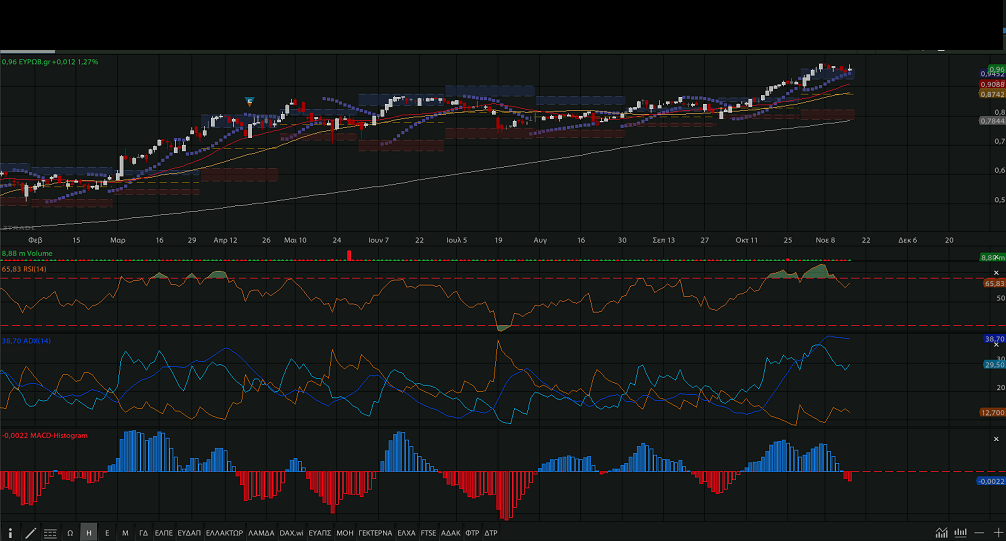
Task: Open the chart info icon
Action: (x=12, y=533)
